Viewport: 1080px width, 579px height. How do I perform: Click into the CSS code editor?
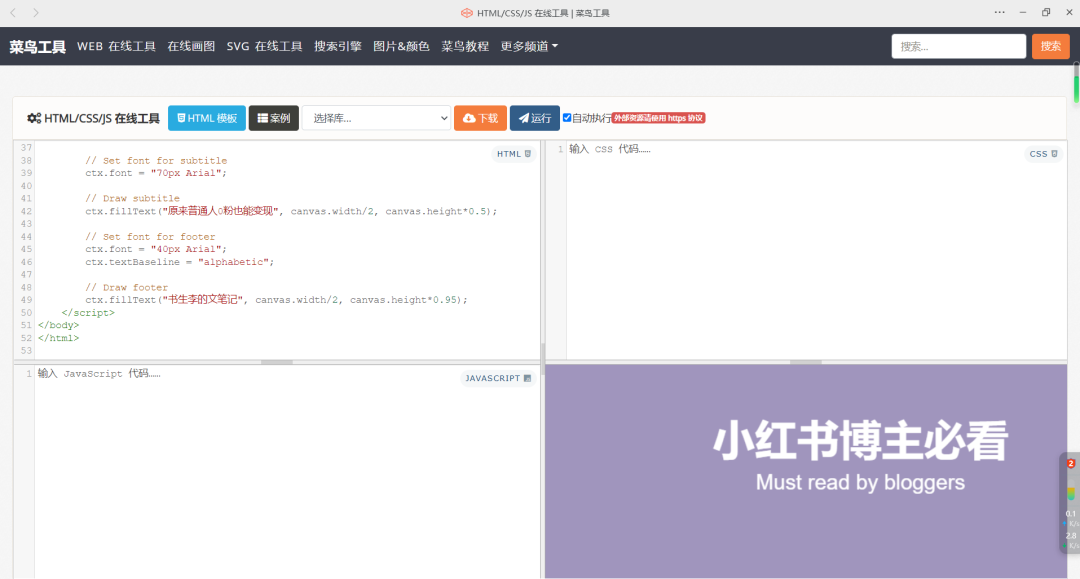tap(816, 251)
